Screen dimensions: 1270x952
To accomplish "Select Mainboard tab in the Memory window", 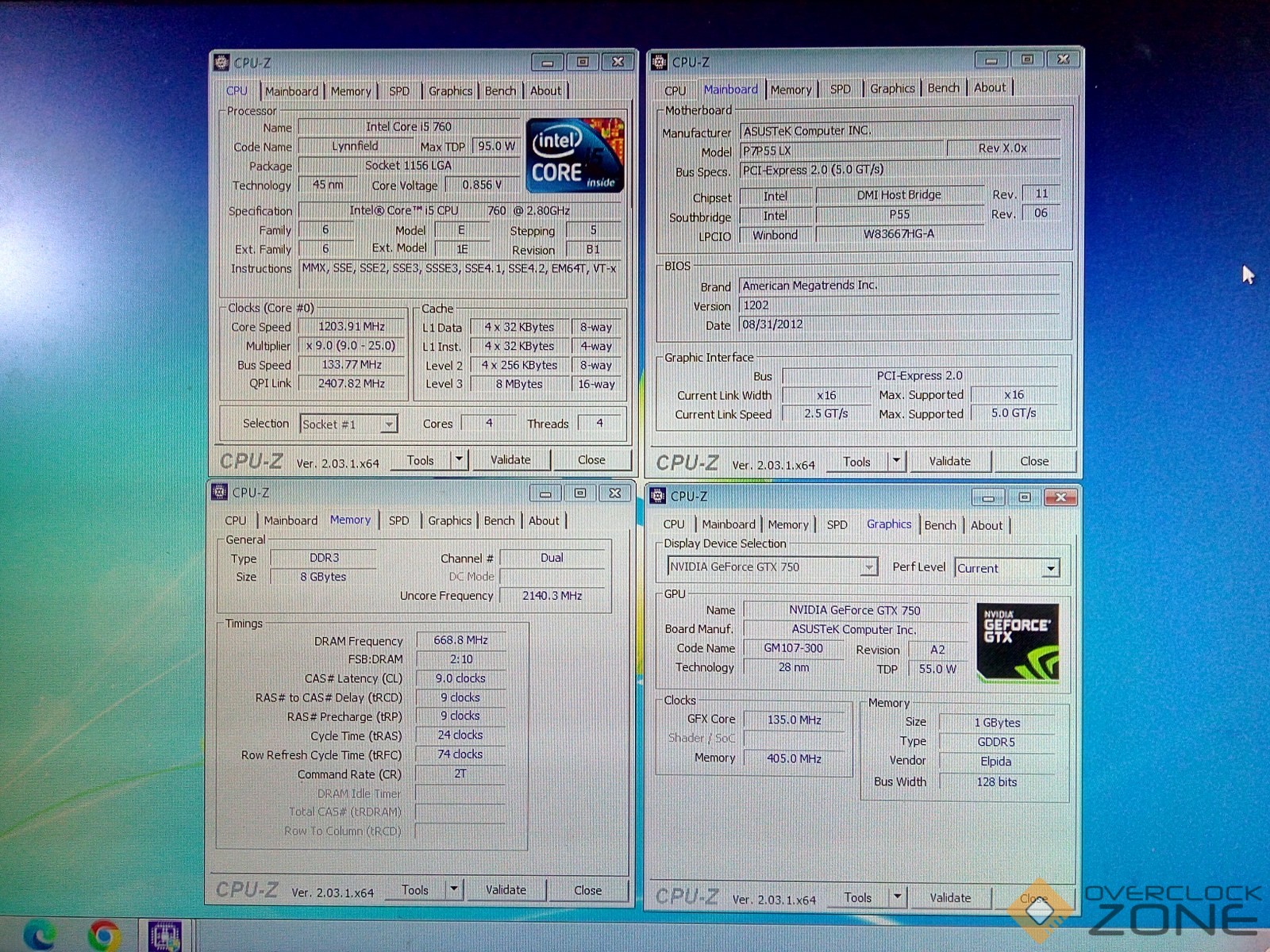I will 291,520.
